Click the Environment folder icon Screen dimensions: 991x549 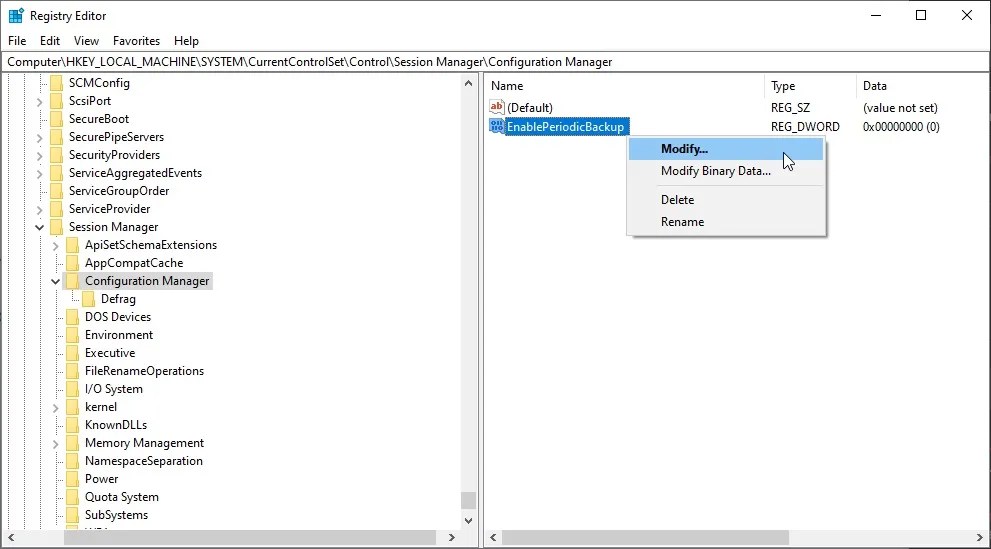73,335
